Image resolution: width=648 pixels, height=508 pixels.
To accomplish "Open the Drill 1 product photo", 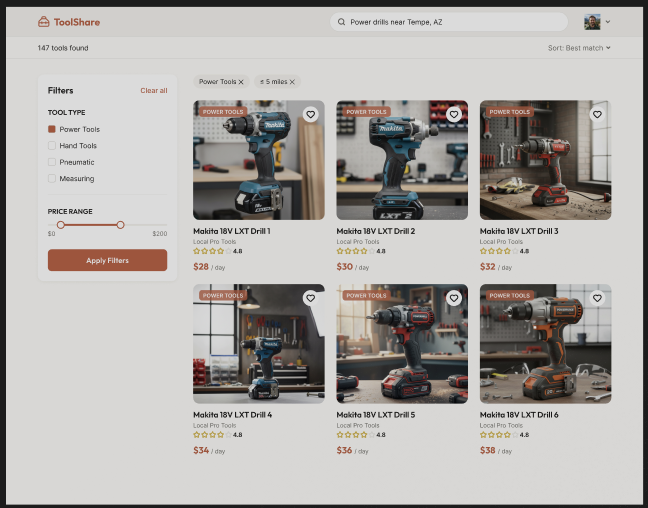I will (x=259, y=160).
